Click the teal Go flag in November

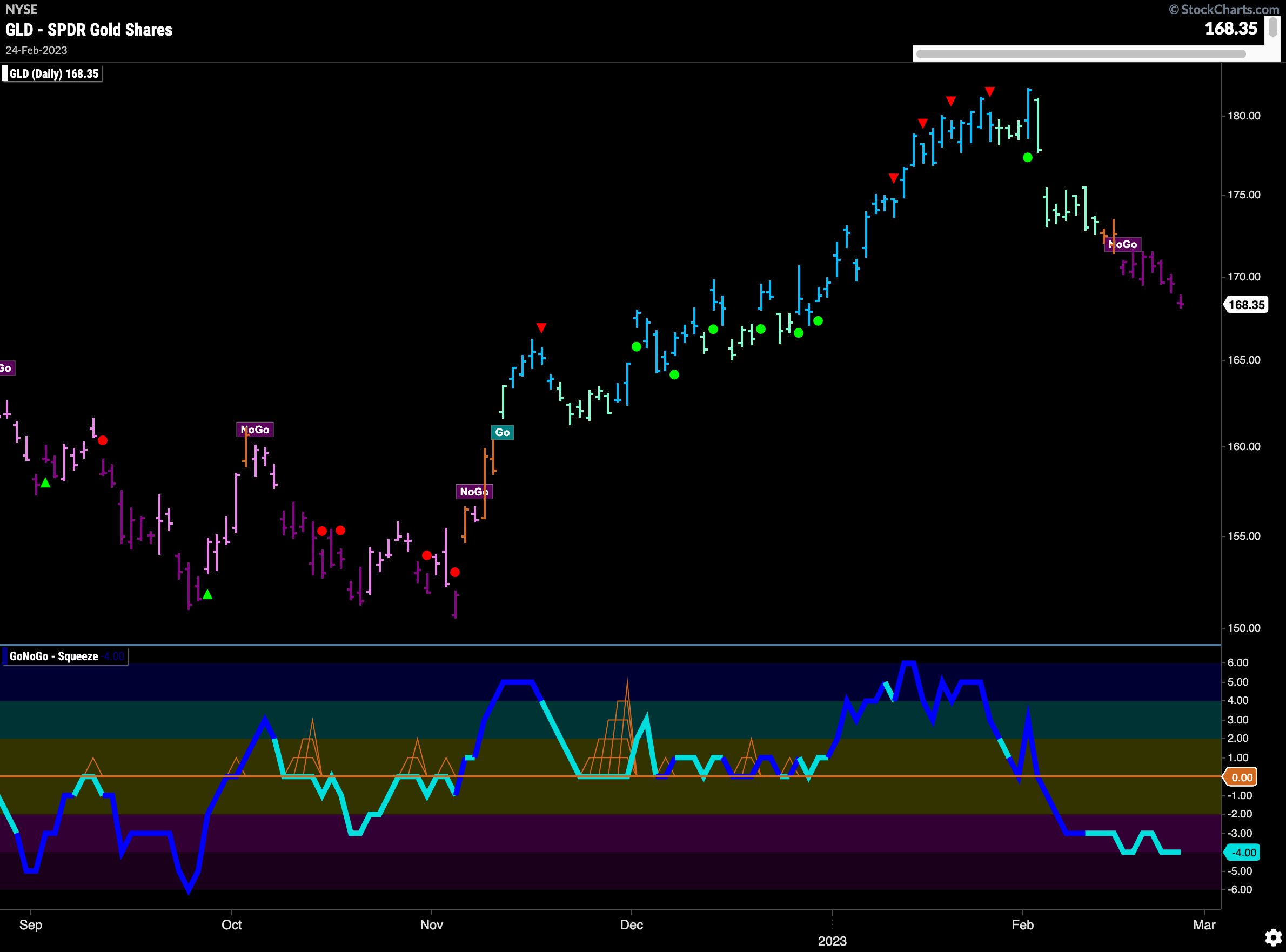pos(503,432)
